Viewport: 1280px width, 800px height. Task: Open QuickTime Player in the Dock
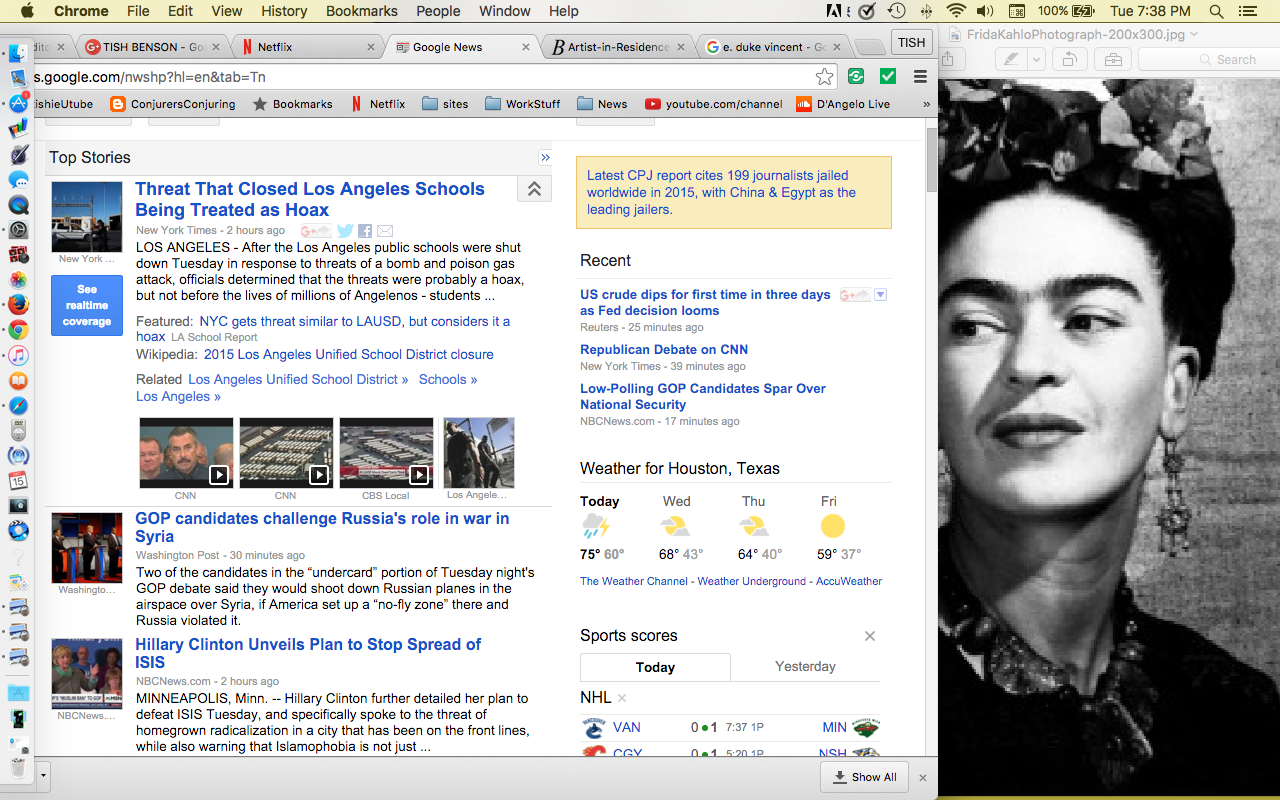click(18, 205)
